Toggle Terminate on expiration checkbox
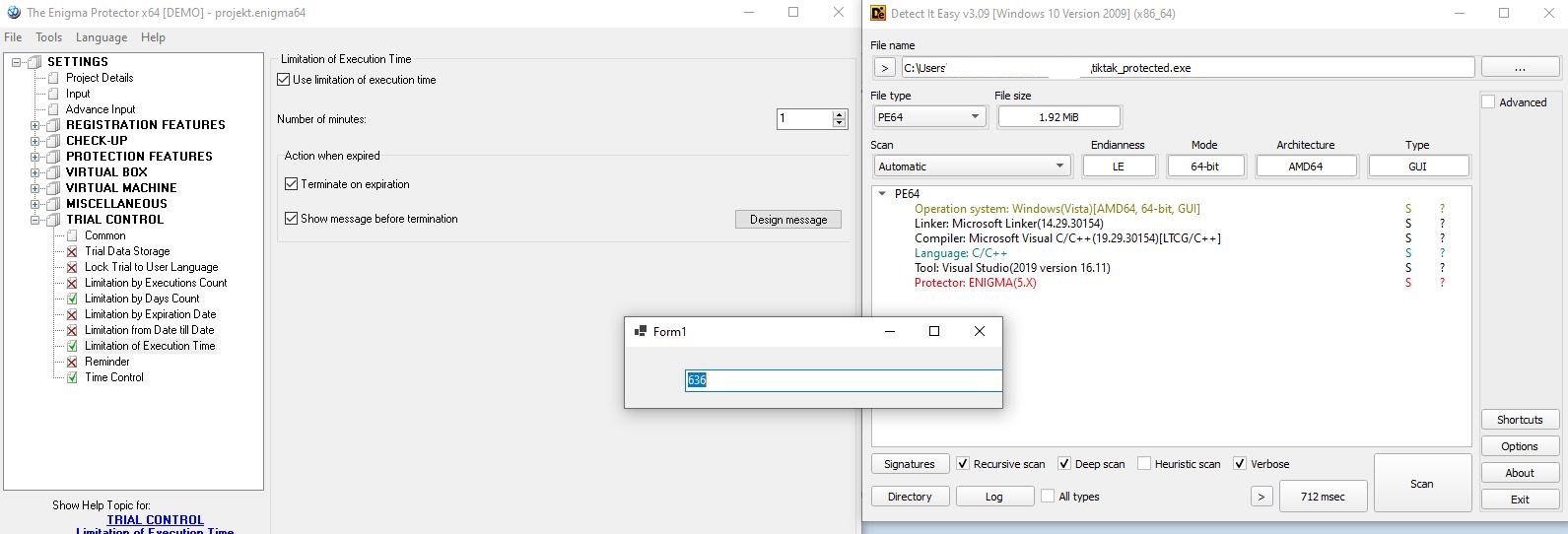This screenshot has height=534, width=1568. click(x=291, y=184)
